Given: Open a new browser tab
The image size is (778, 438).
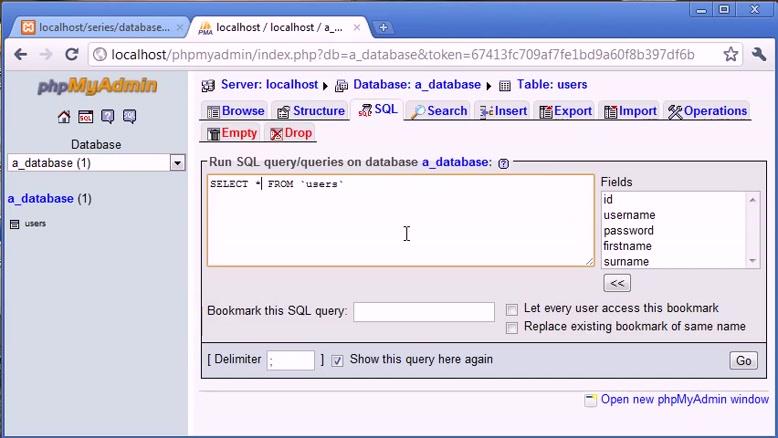Looking at the screenshot, I should [x=383, y=27].
